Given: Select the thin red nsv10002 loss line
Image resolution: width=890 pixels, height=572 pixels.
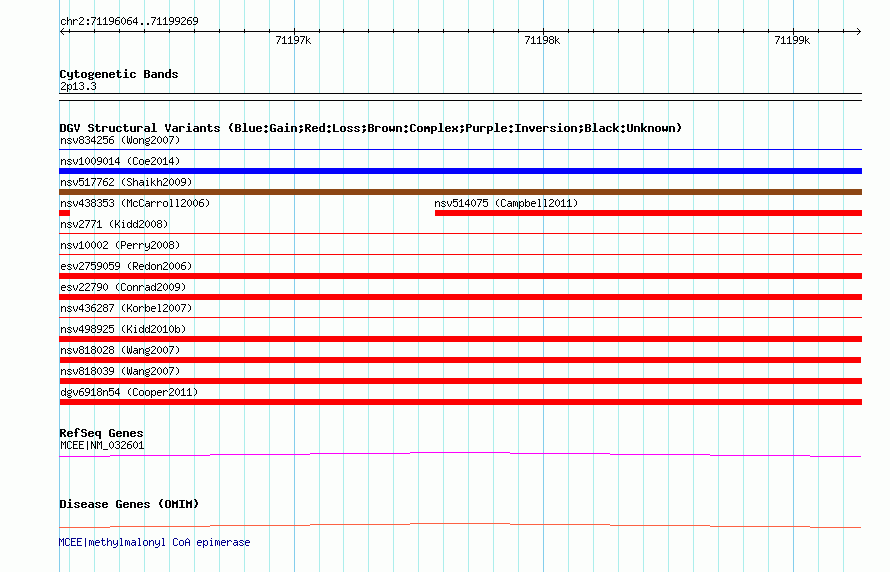Looking at the screenshot, I should point(460,254).
